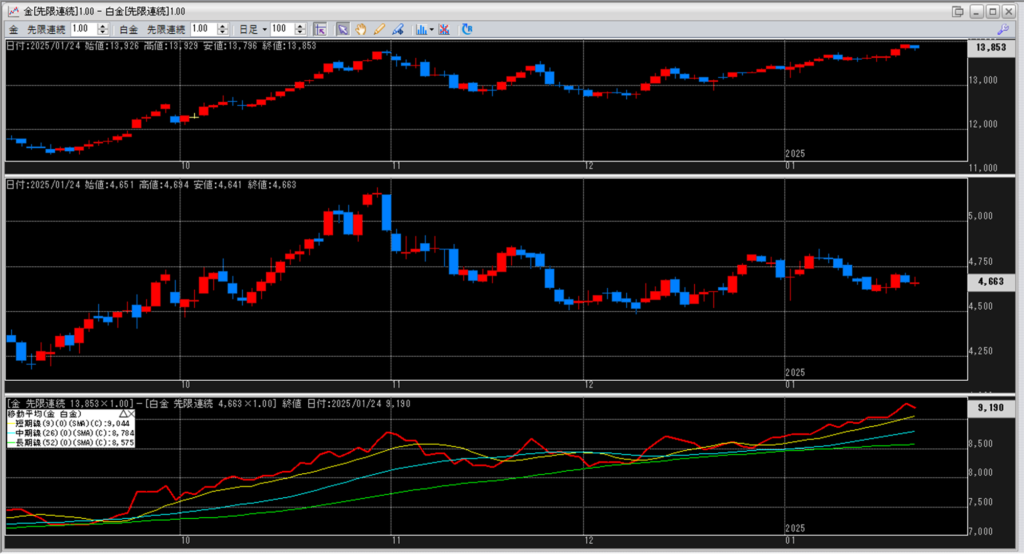Click the bar-chart technical indicator icon

pyautogui.click(x=421, y=29)
